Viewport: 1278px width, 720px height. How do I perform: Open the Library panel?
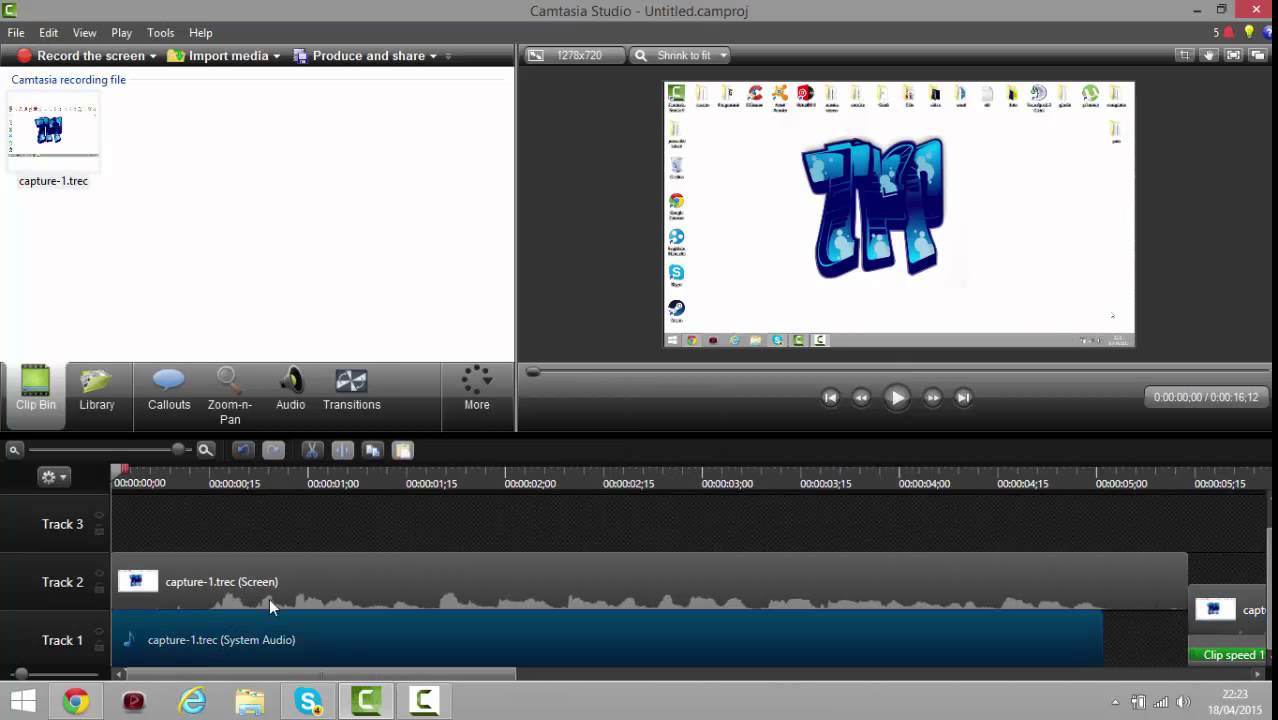97,389
